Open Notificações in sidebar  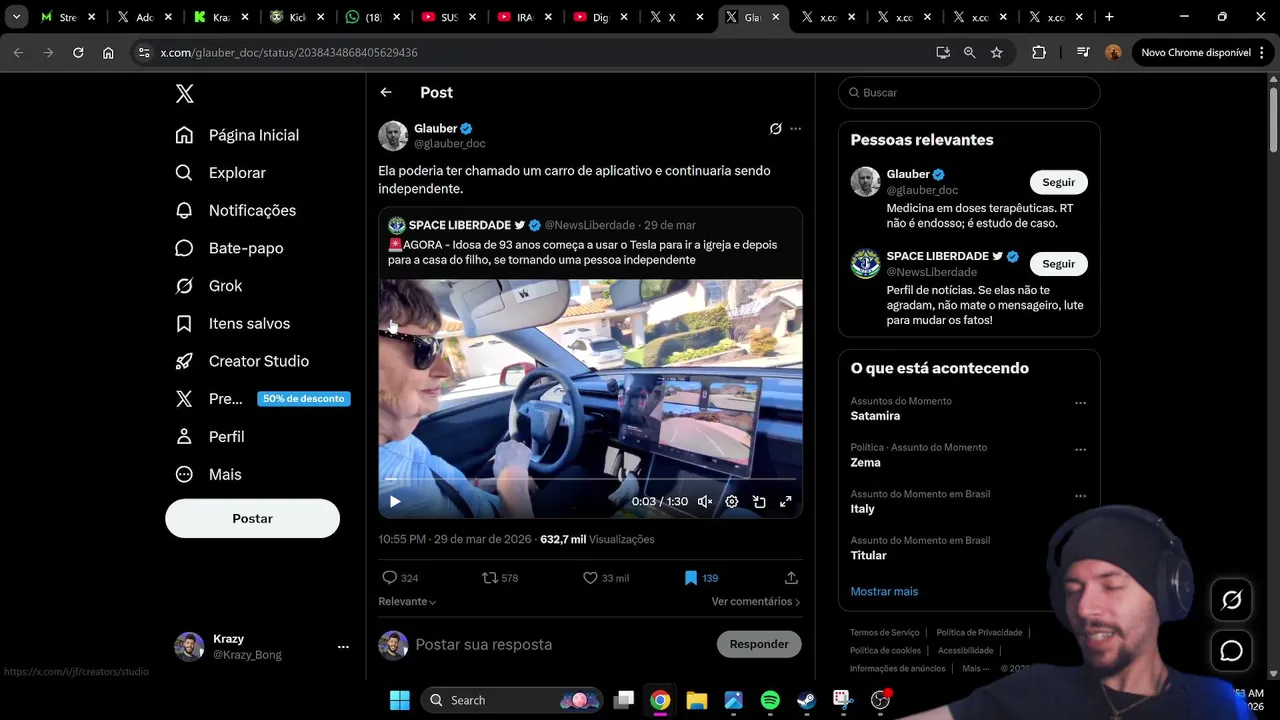235,210
